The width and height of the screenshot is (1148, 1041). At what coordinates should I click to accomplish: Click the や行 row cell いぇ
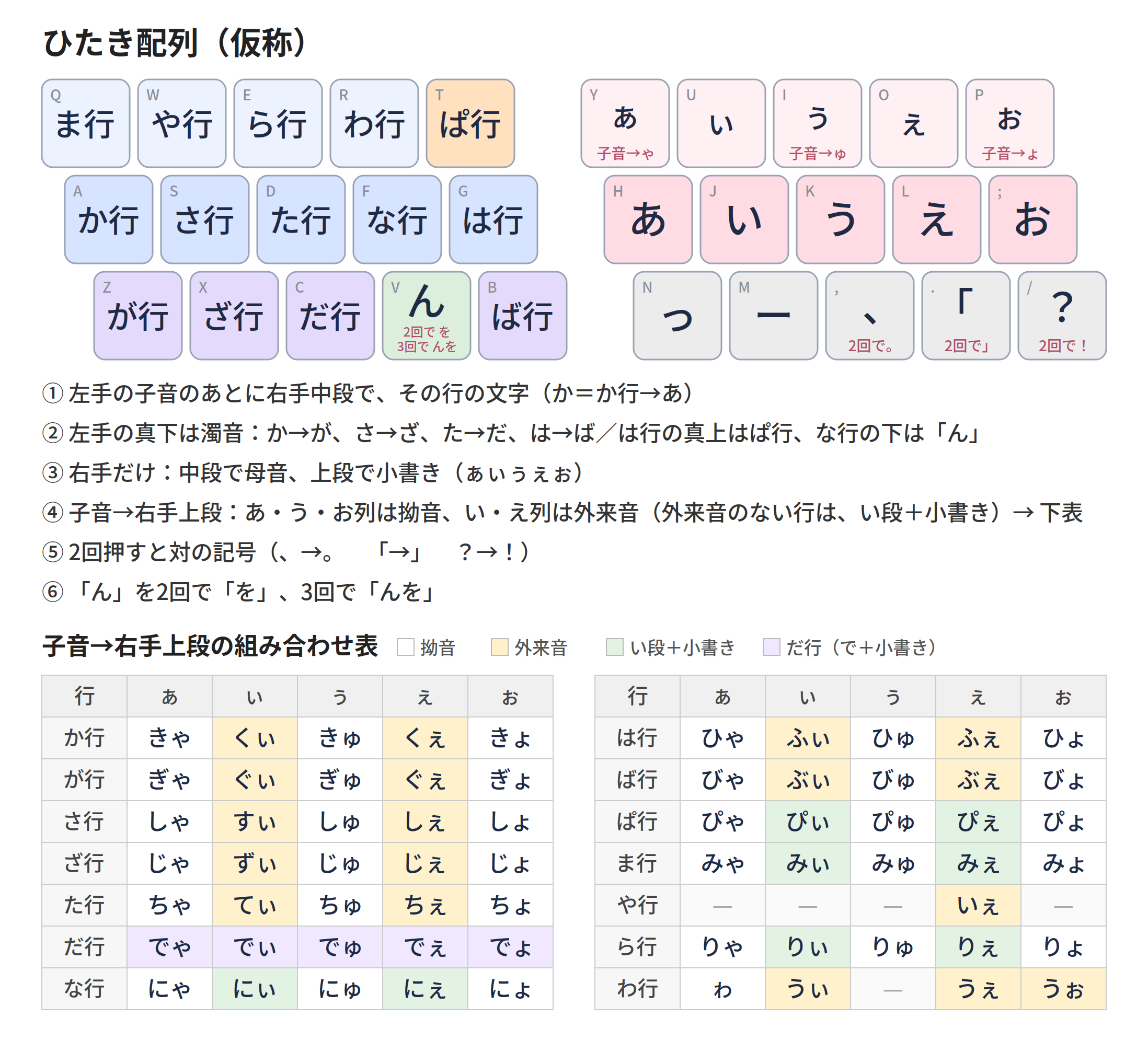(x=978, y=906)
